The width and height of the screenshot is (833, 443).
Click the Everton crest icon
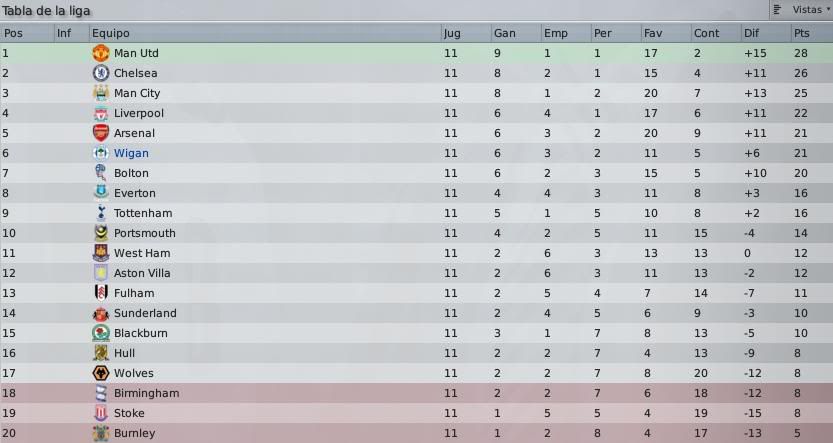click(x=101, y=193)
